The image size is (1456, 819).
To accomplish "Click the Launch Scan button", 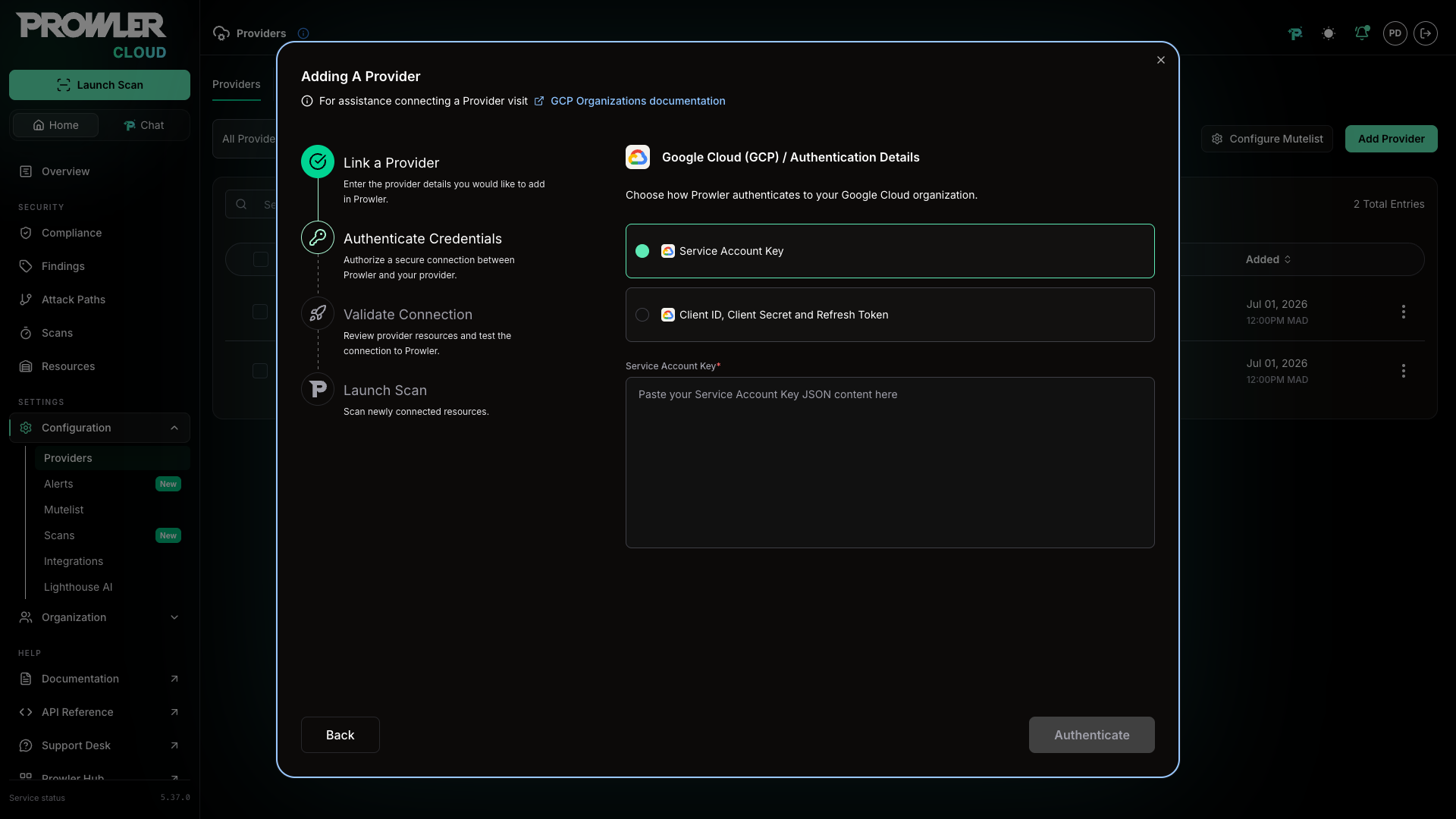I will coord(99,85).
